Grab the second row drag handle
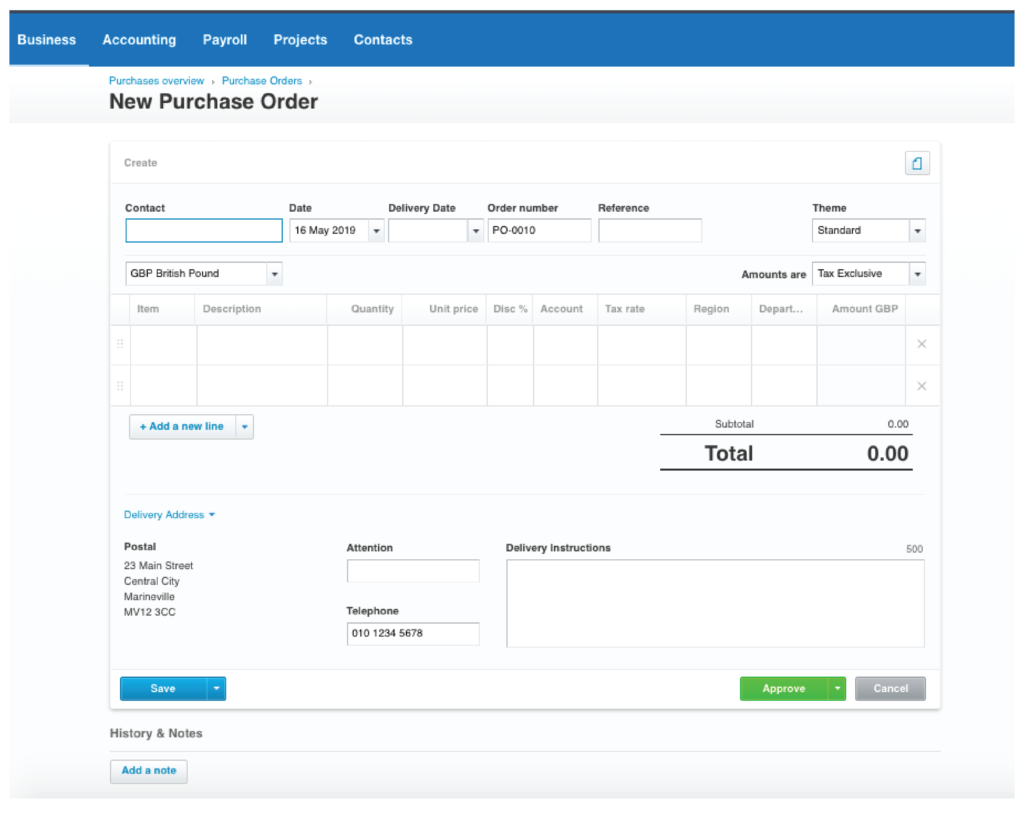The image size is (1024, 820). 120,386
